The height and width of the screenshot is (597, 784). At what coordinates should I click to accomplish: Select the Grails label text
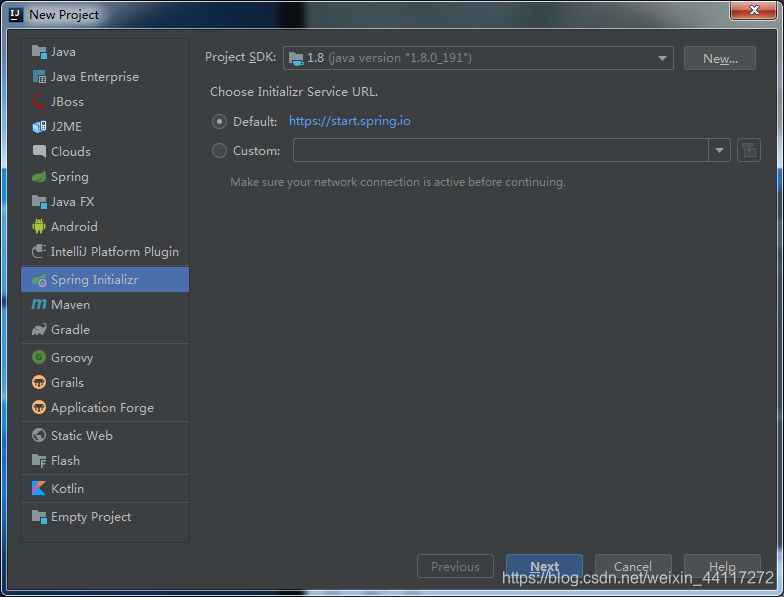pos(68,382)
